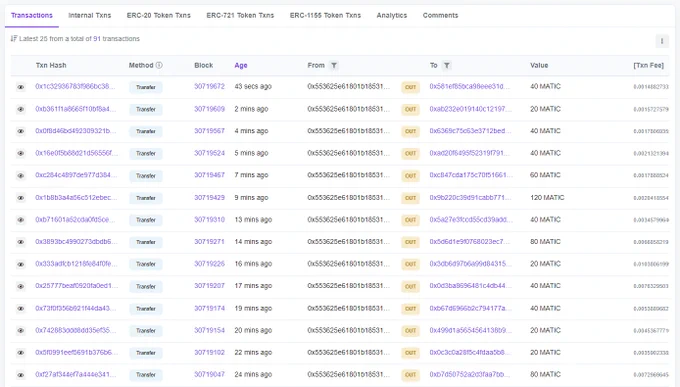Open the To column filter icon
Image resolution: width=680 pixels, height=387 pixels.
click(446, 66)
